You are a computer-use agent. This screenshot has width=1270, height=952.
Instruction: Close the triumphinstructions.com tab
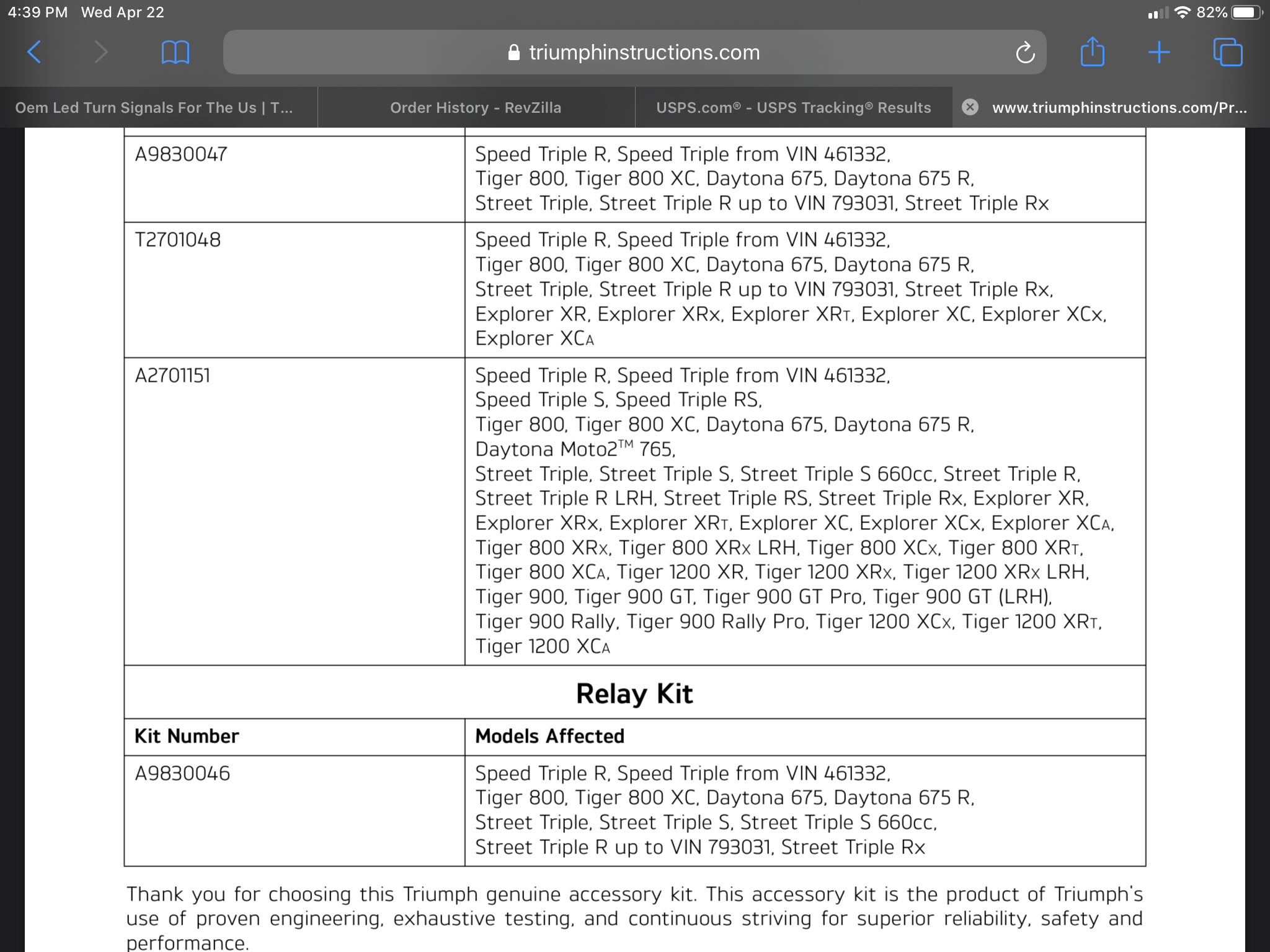tap(970, 107)
